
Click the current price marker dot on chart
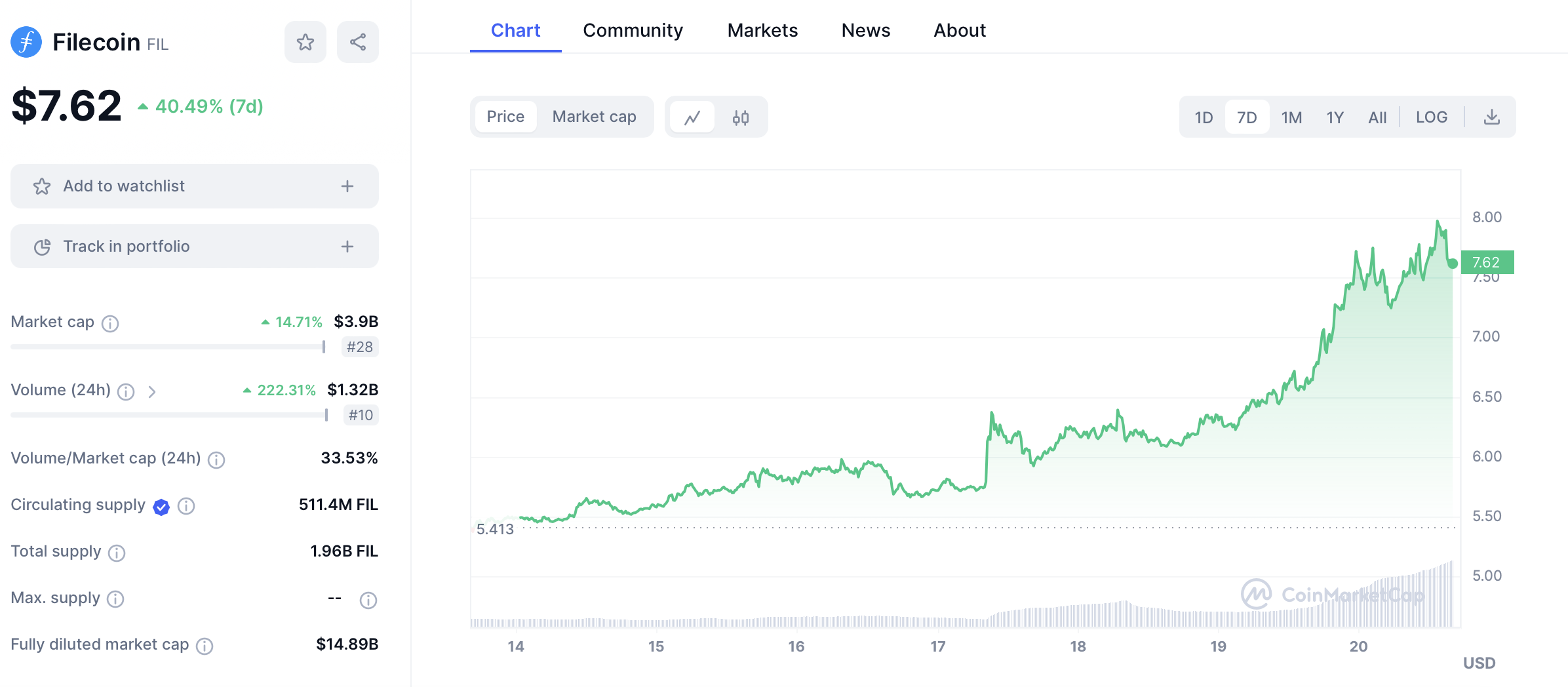point(1453,264)
